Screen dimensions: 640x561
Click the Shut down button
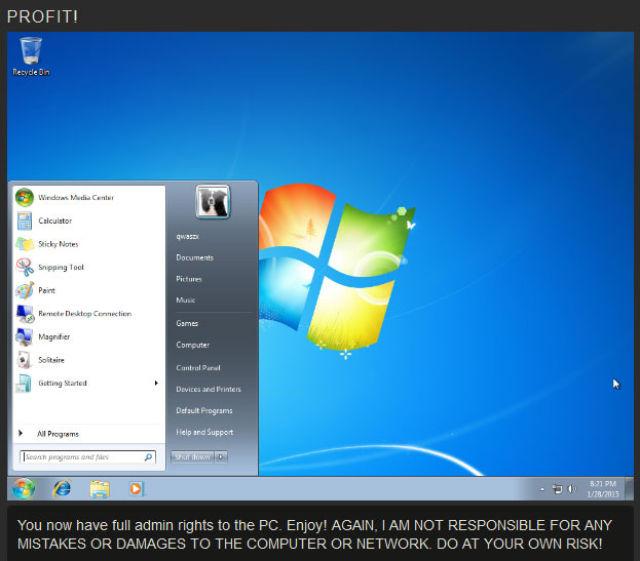(x=192, y=457)
